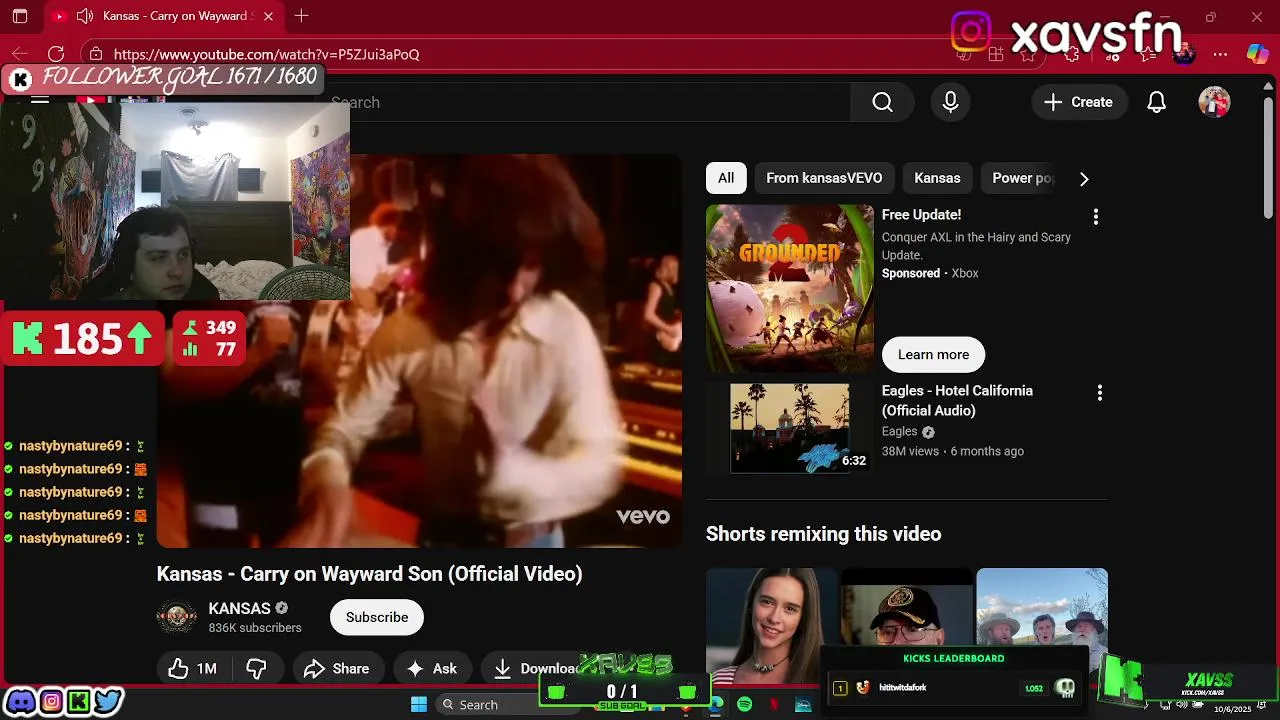The width and height of the screenshot is (1280, 720).
Task: View site information lock icon
Action: tap(95, 54)
